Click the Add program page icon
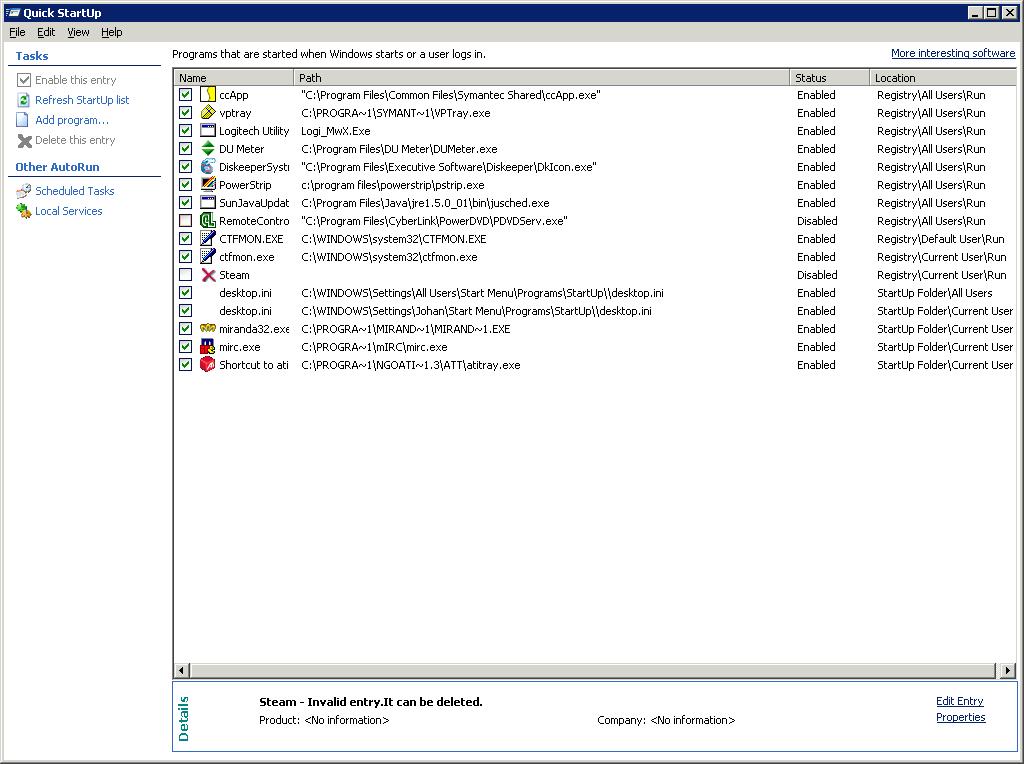Viewport: 1024px width, 764px height. tap(23, 120)
